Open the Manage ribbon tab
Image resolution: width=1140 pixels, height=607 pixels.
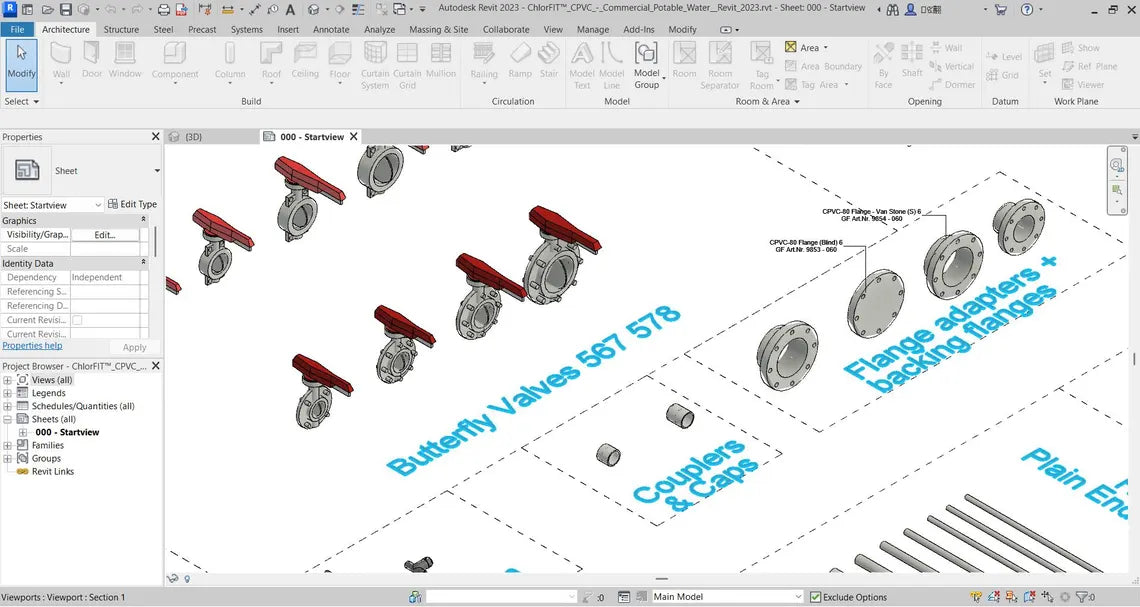(593, 29)
